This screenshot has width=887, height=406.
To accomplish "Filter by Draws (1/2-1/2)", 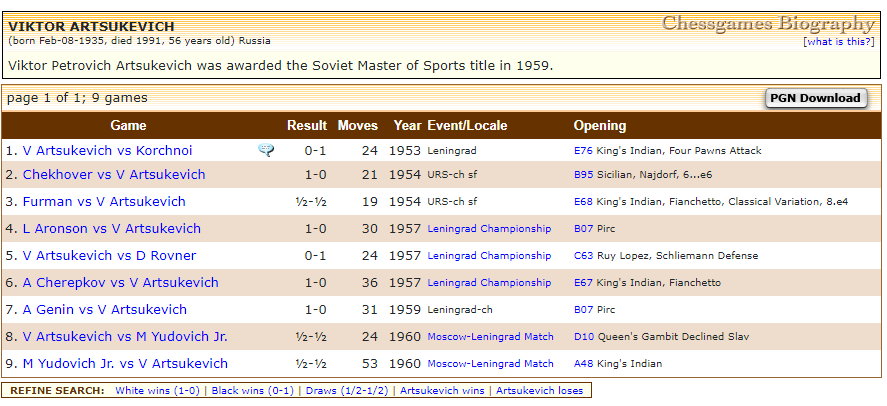I will pyautogui.click(x=347, y=391).
